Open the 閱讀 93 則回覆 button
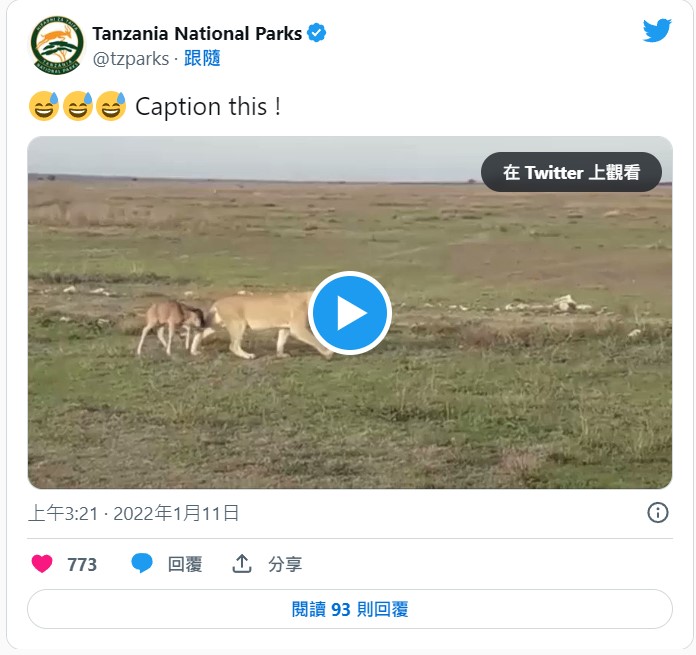The height and width of the screenshot is (655, 696). 349,609
